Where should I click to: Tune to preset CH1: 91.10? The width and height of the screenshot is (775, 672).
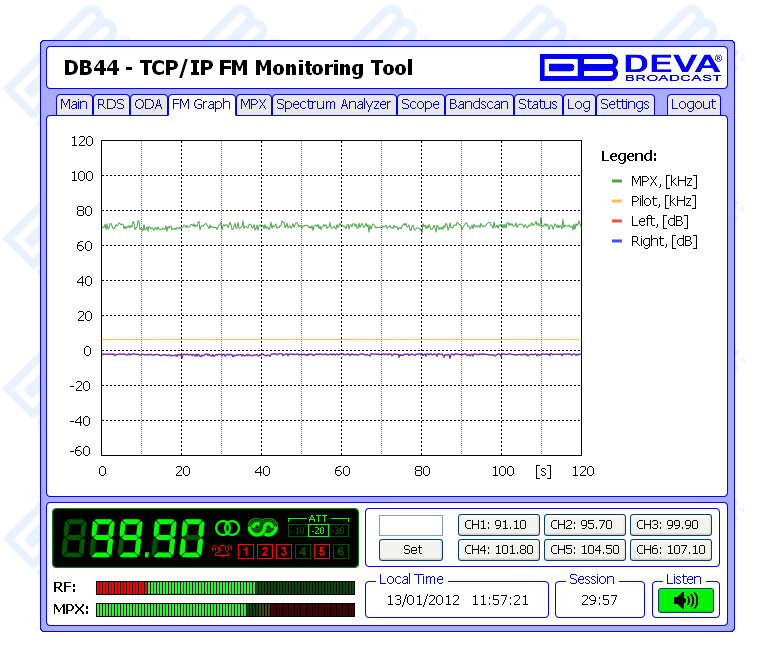[499, 524]
